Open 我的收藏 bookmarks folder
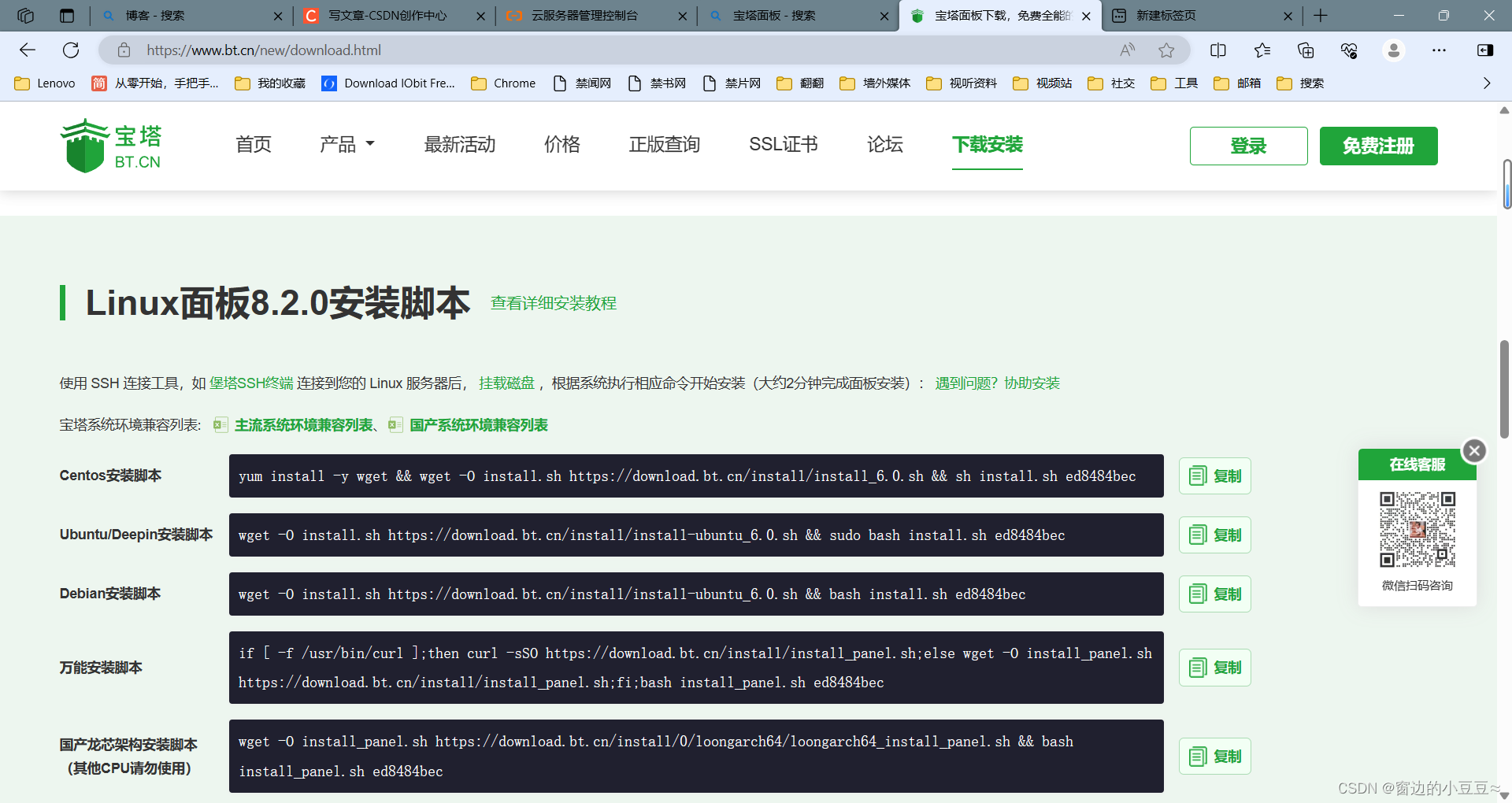 [x=270, y=83]
